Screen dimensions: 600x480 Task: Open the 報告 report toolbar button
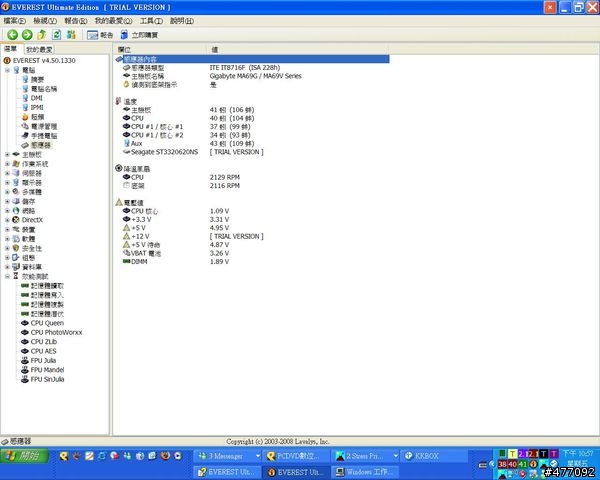(x=100, y=35)
